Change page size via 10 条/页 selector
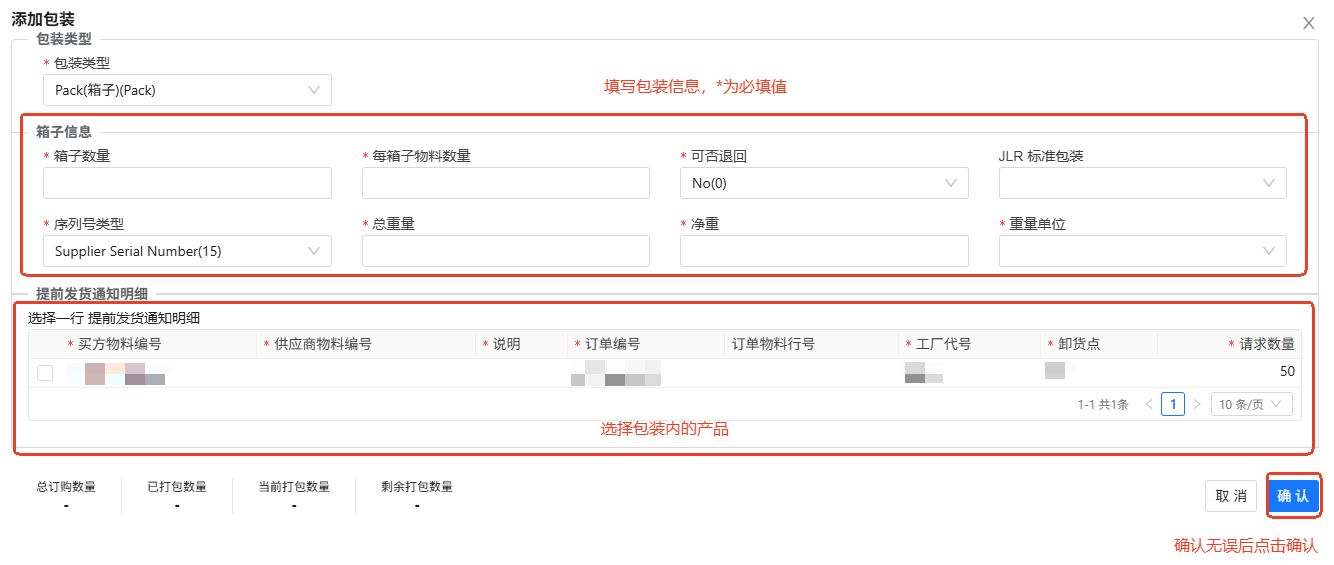The image size is (1334, 565). tap(1251, 404)
